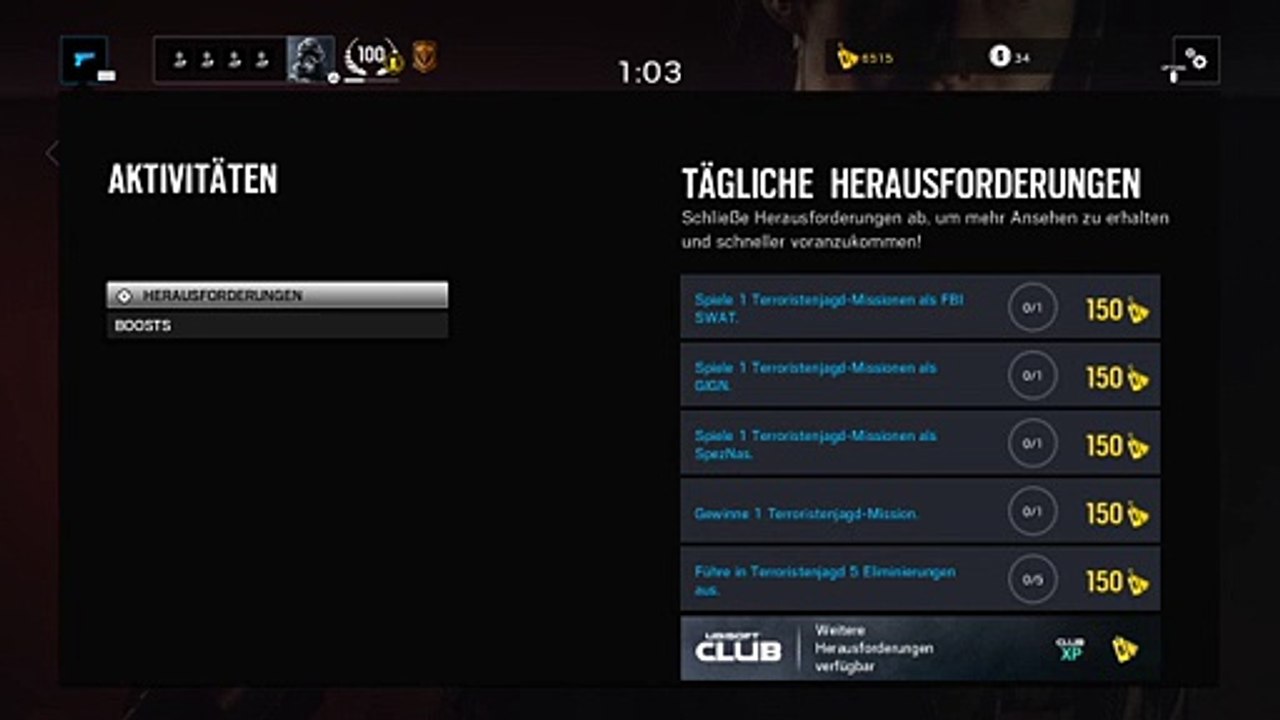Select the Gewinne 1 Terroristenjagd-Mission challenge
This screenshot has height=720, width=1280.
tap(920, 511)
